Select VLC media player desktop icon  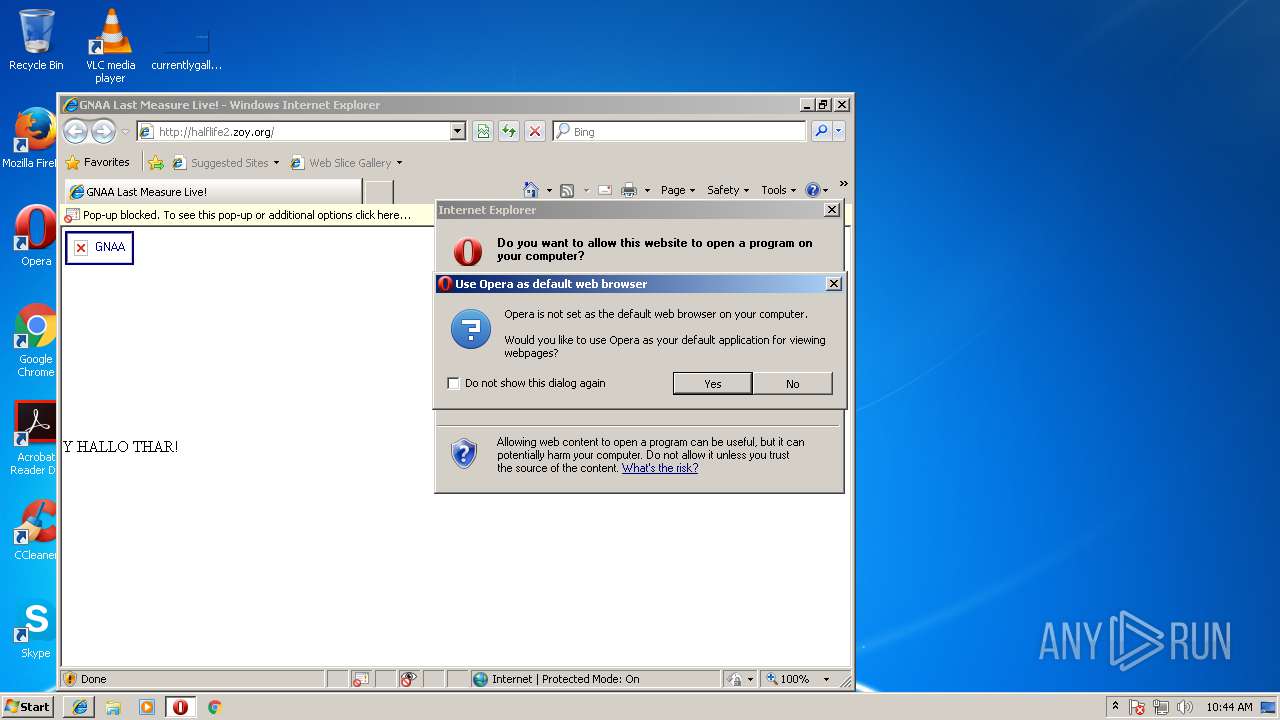(x=110, y=45)
